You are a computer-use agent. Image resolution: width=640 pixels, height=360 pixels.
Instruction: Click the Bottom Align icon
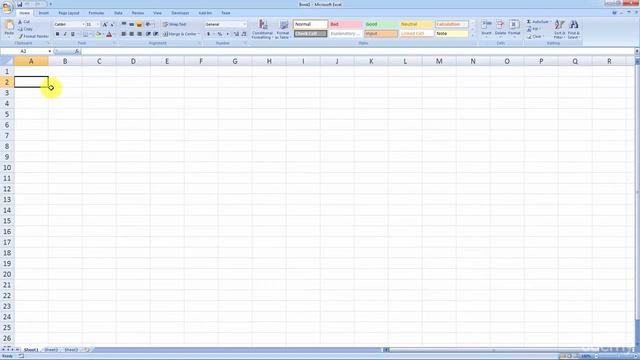[139, 24]
